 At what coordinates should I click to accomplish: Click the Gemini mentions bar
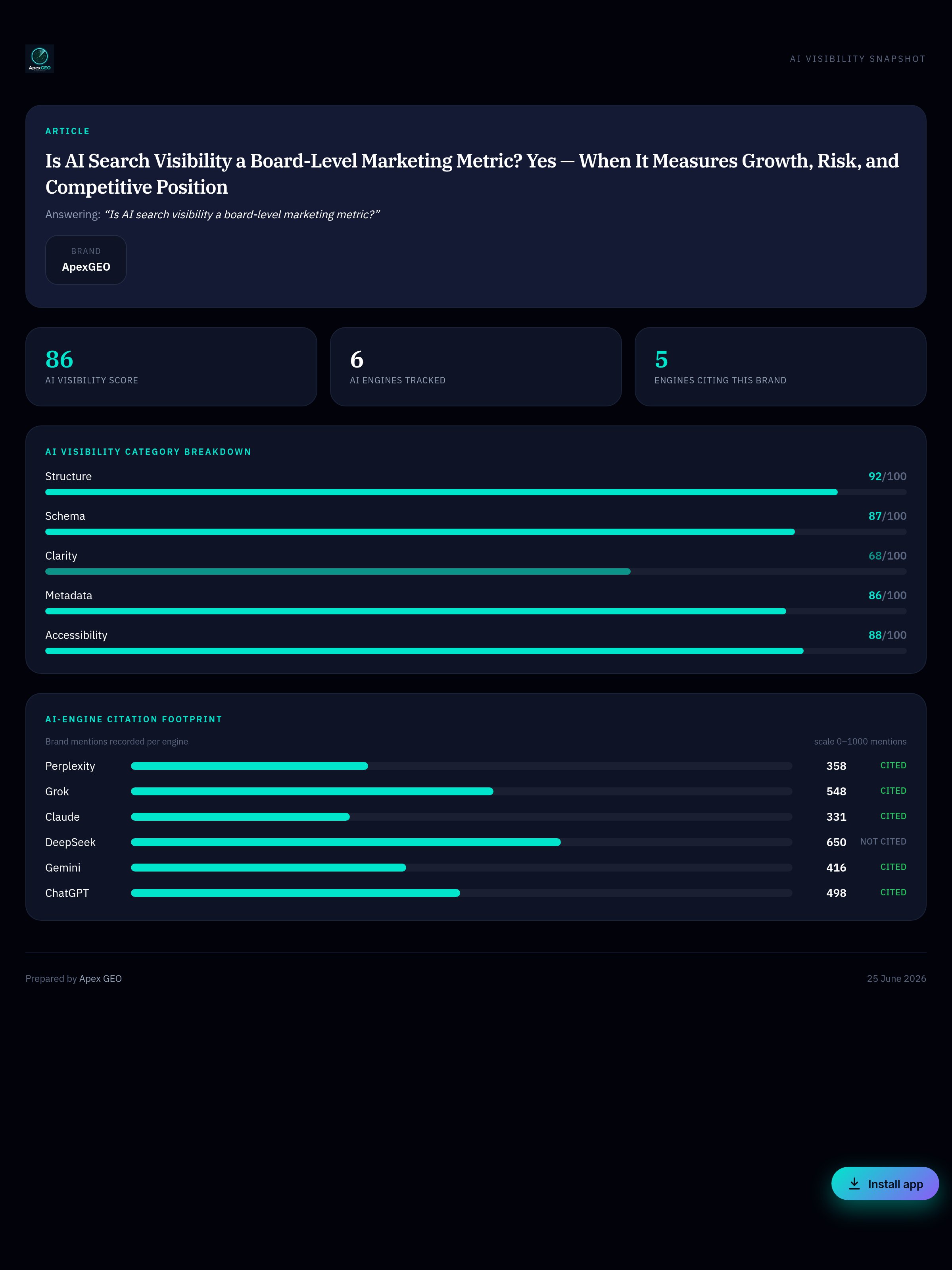point(461,868)
